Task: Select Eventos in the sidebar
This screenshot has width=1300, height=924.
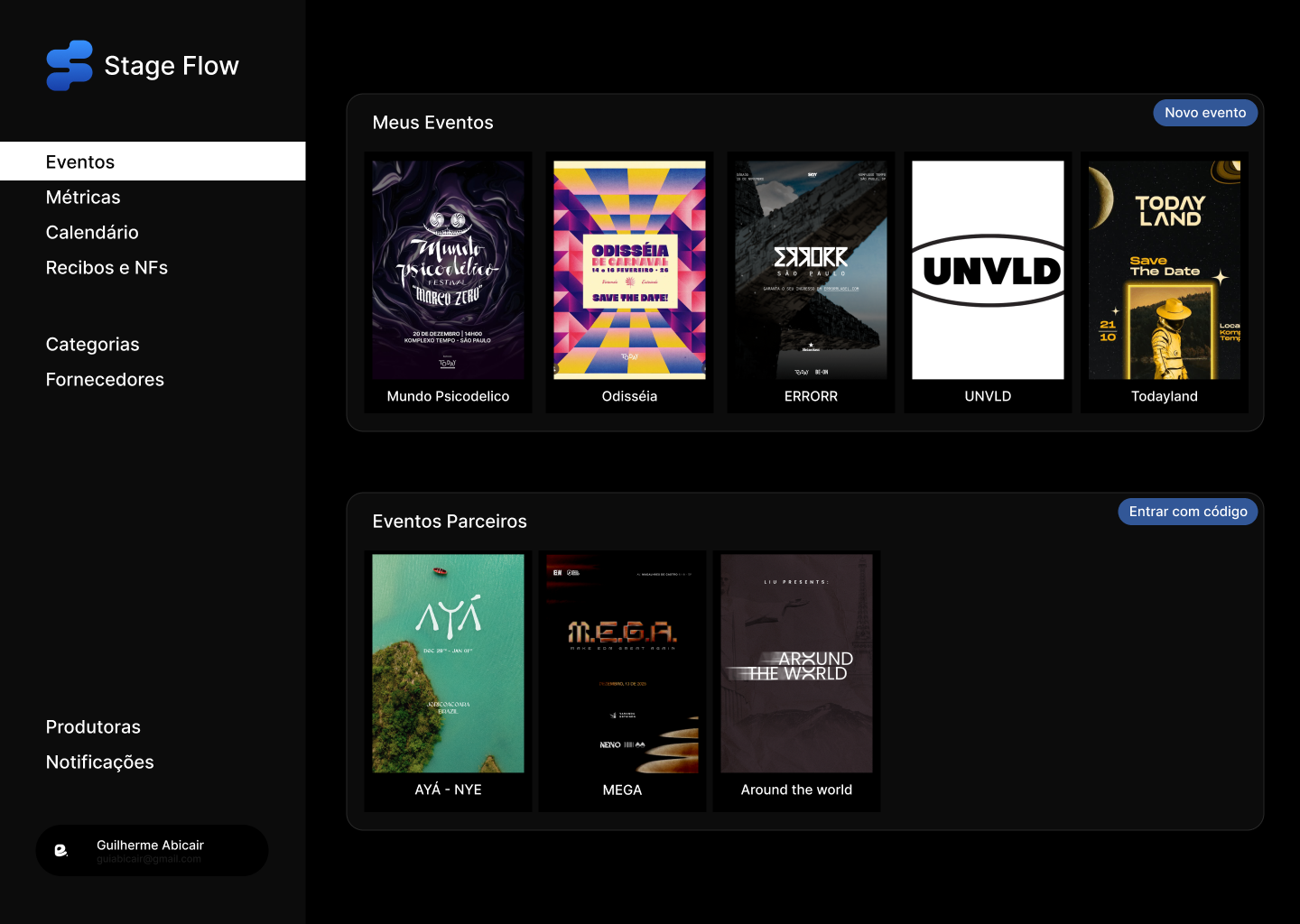Action: tap(153, 162)
